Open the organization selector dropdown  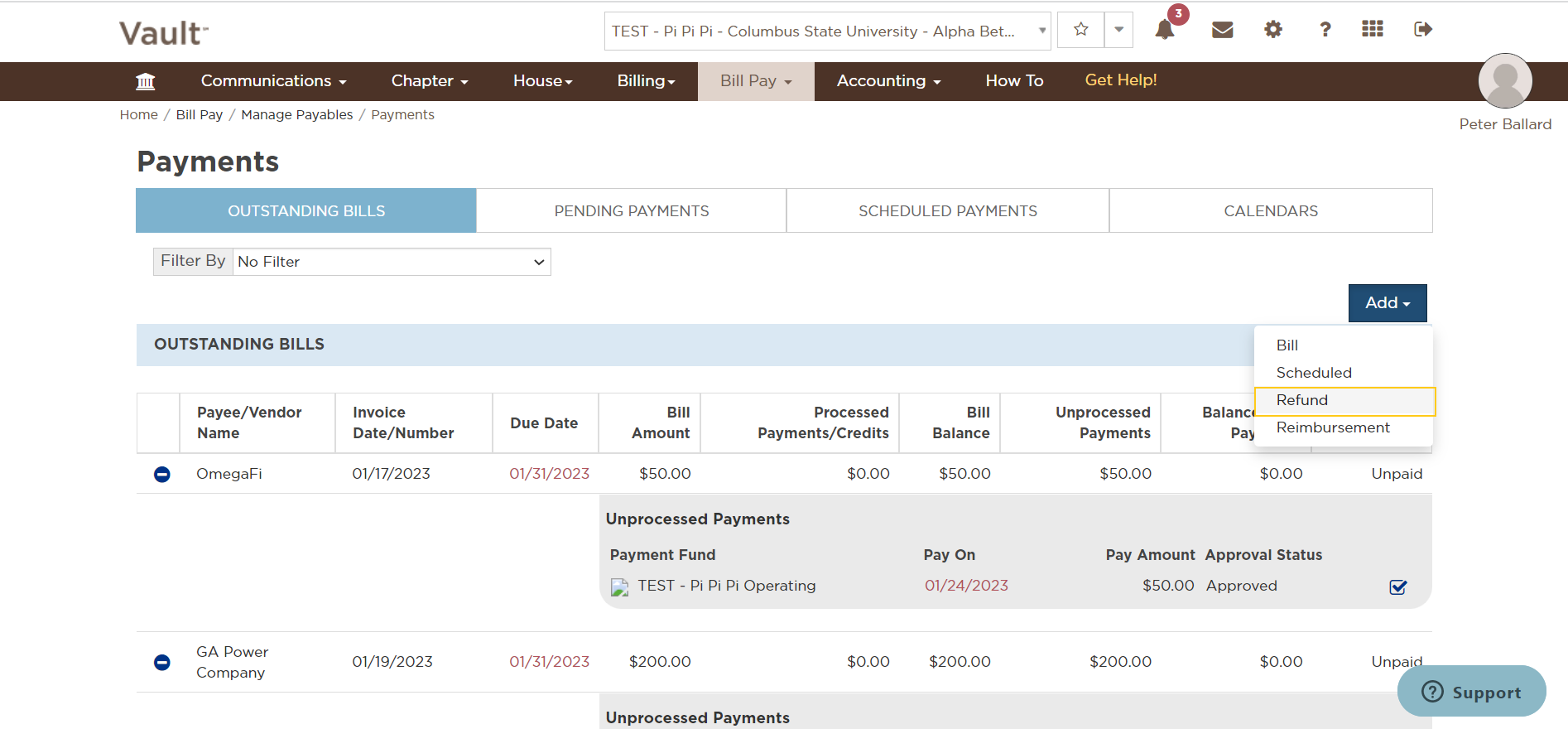point(827,31)
